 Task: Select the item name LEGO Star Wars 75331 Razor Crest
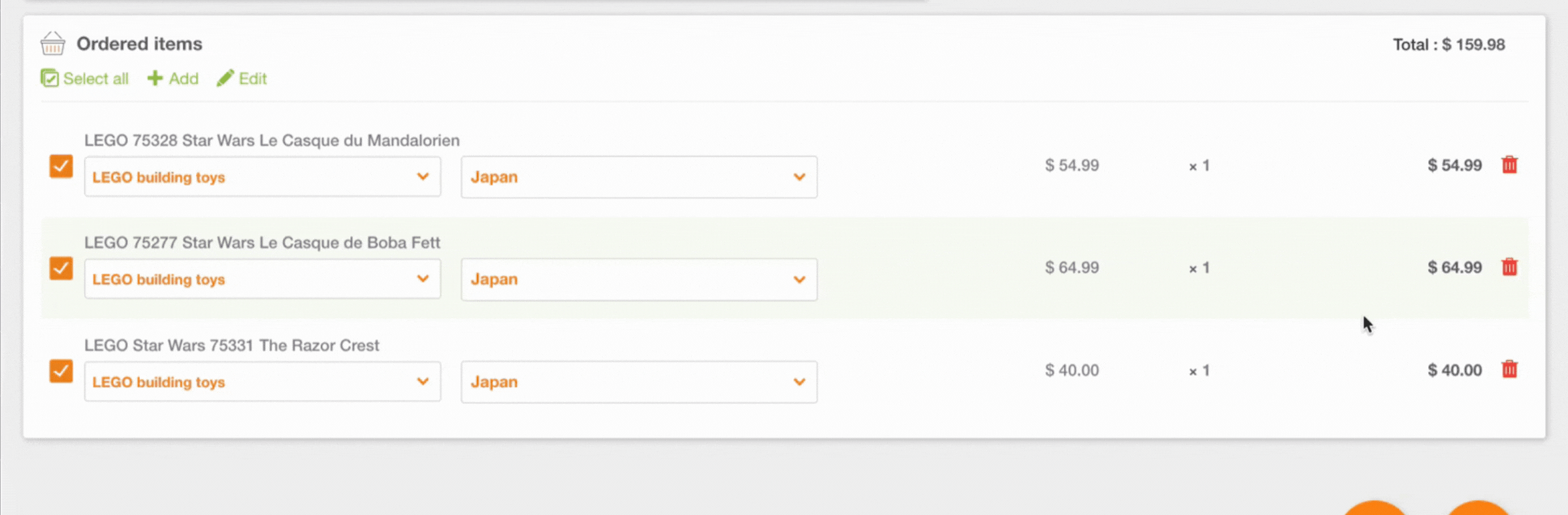coord(232,345)
